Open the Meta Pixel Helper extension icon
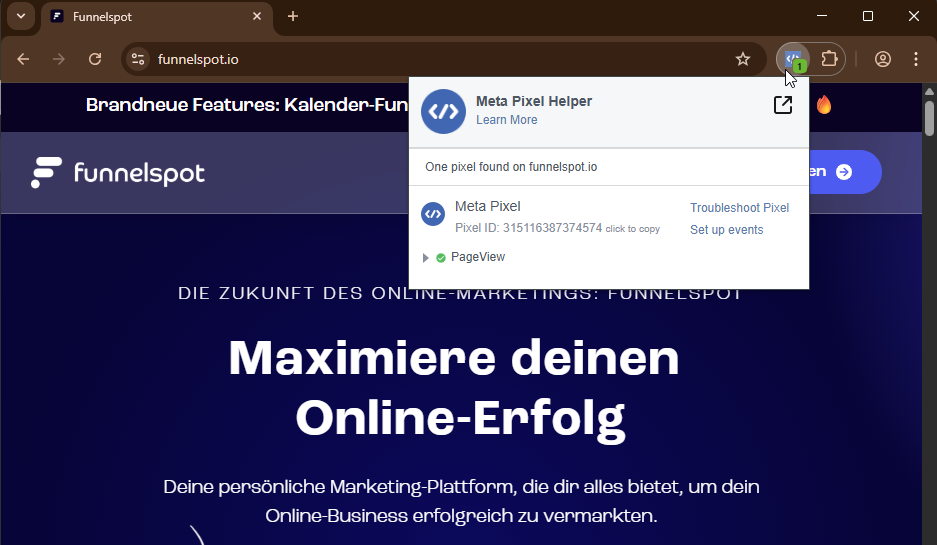Viewport: 937px width, 545px height. [x=793, y=59]
